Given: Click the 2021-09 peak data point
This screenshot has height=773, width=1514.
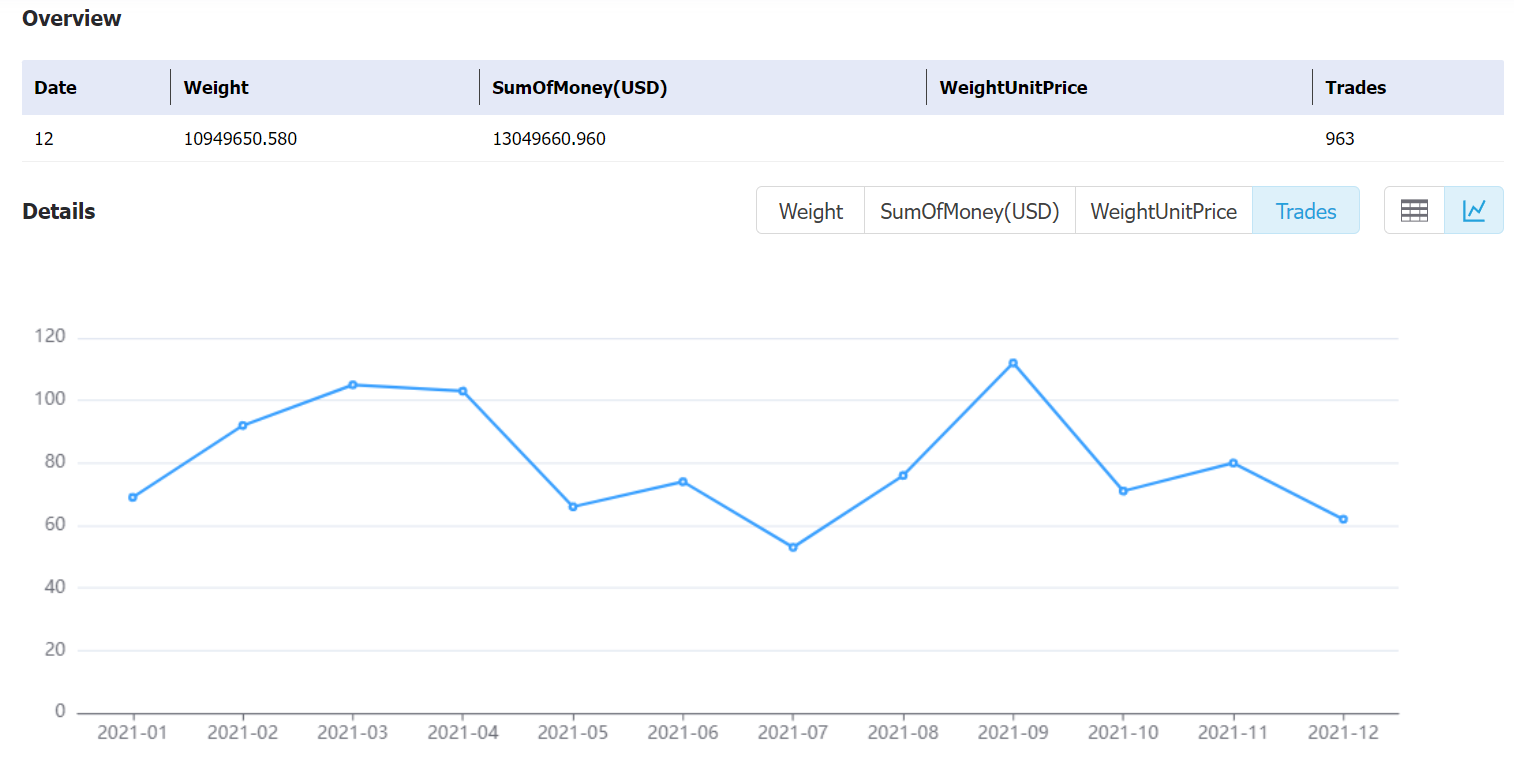Looking at the screenshot, I should 1013,363.
